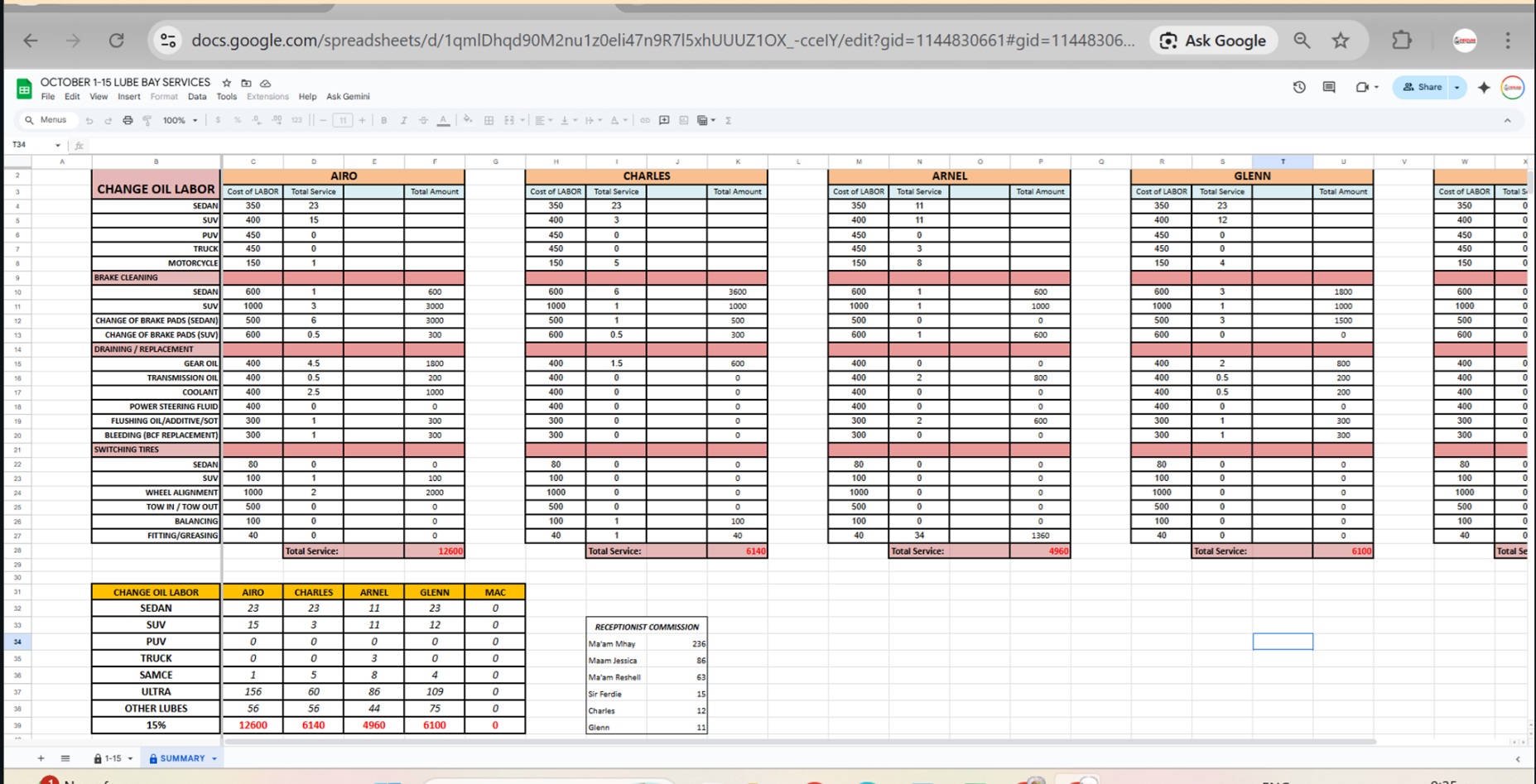Switch to the 1-15 sheet tab
This screenshot has height=784, width=1536.
(x=113, y=758)
